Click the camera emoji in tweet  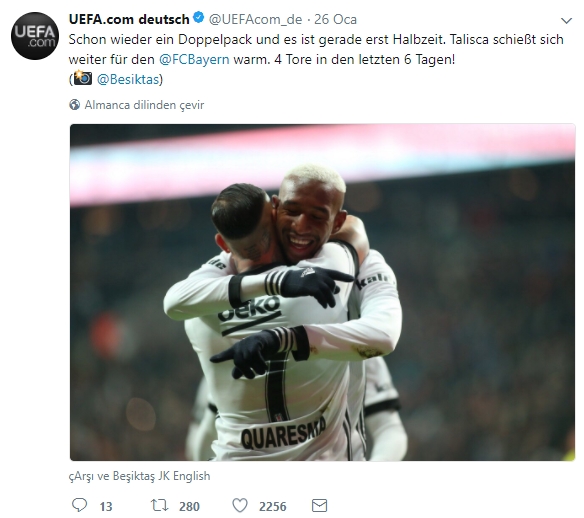(82, 78)
